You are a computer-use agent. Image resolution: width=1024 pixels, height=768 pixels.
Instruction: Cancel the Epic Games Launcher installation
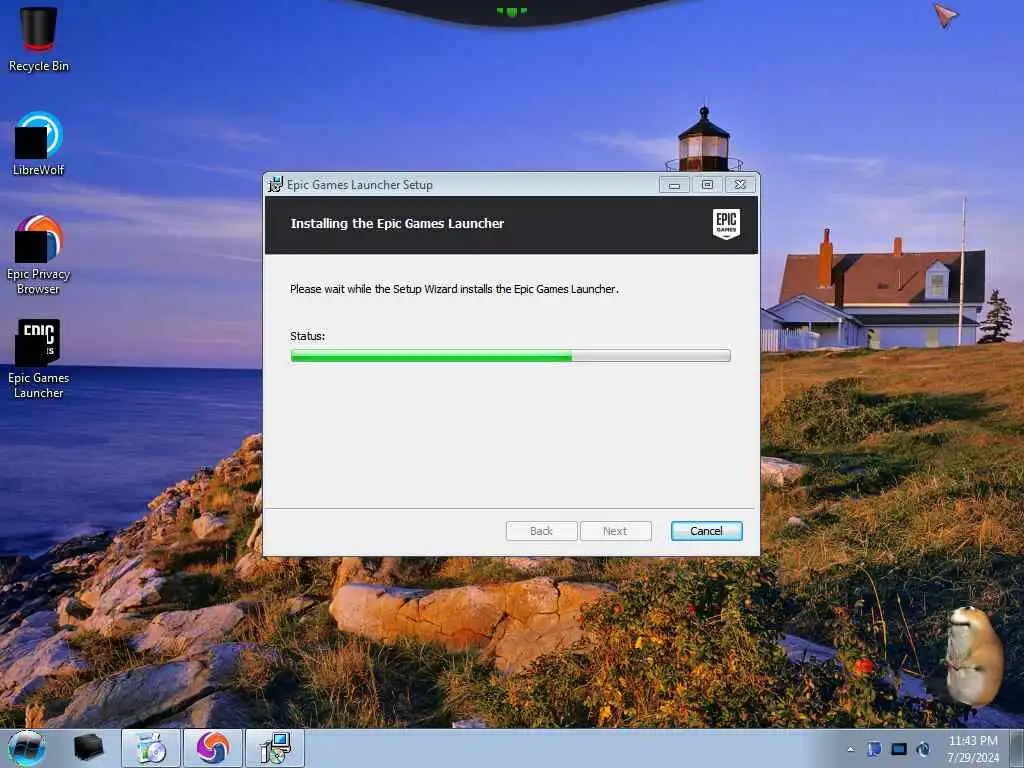point(706,531)
